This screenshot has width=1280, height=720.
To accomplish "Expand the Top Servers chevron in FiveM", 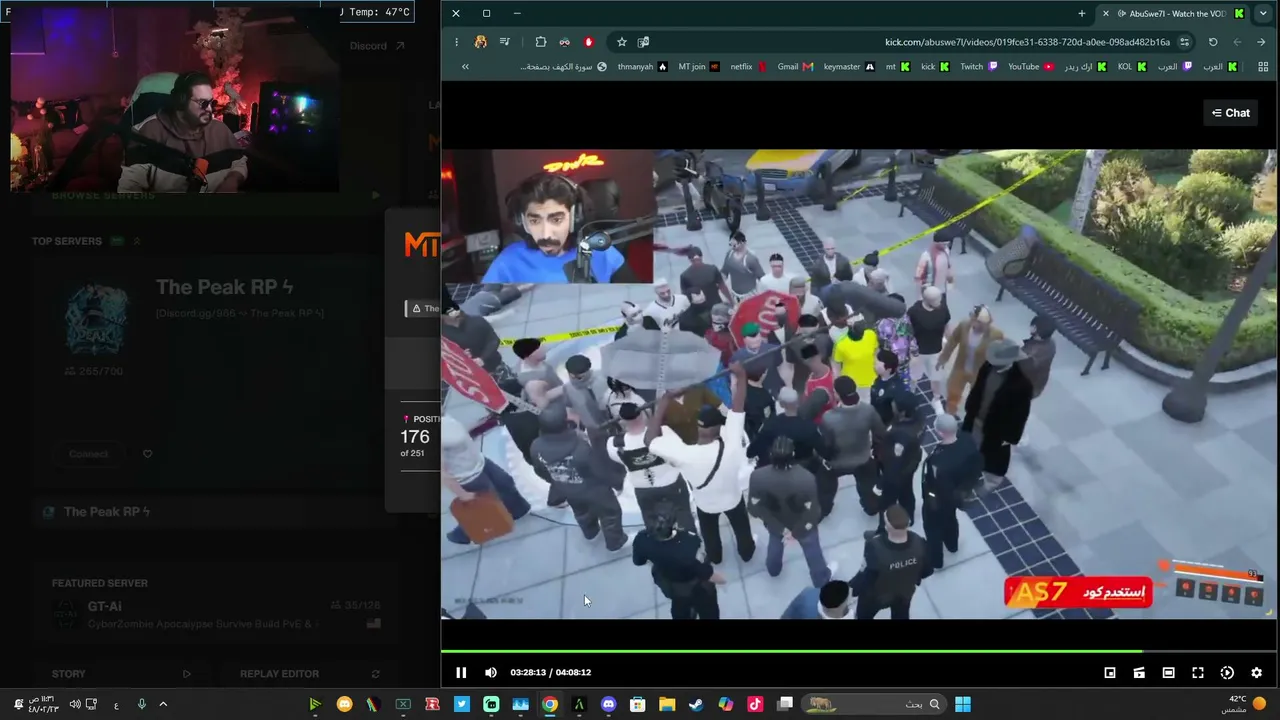I will click(137, 241).
